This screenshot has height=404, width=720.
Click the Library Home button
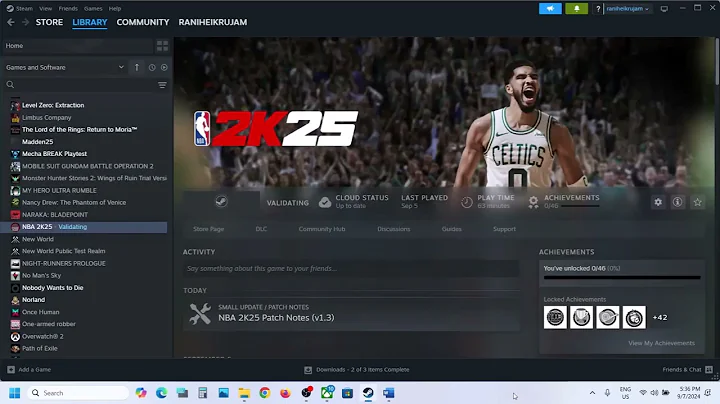pyautogui.click(x=78, y=46)
